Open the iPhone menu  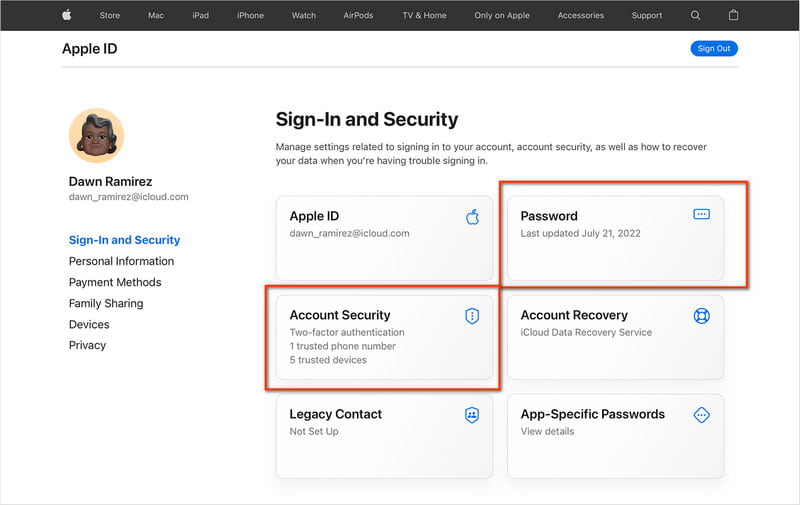coord(251,15)
